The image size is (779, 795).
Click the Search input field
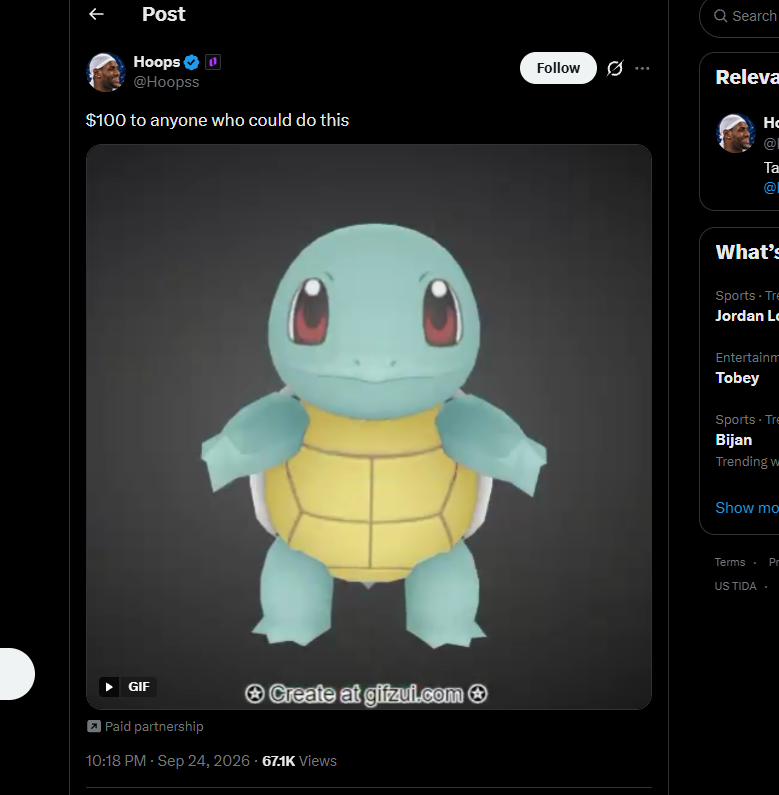click(x=739, y=17)
